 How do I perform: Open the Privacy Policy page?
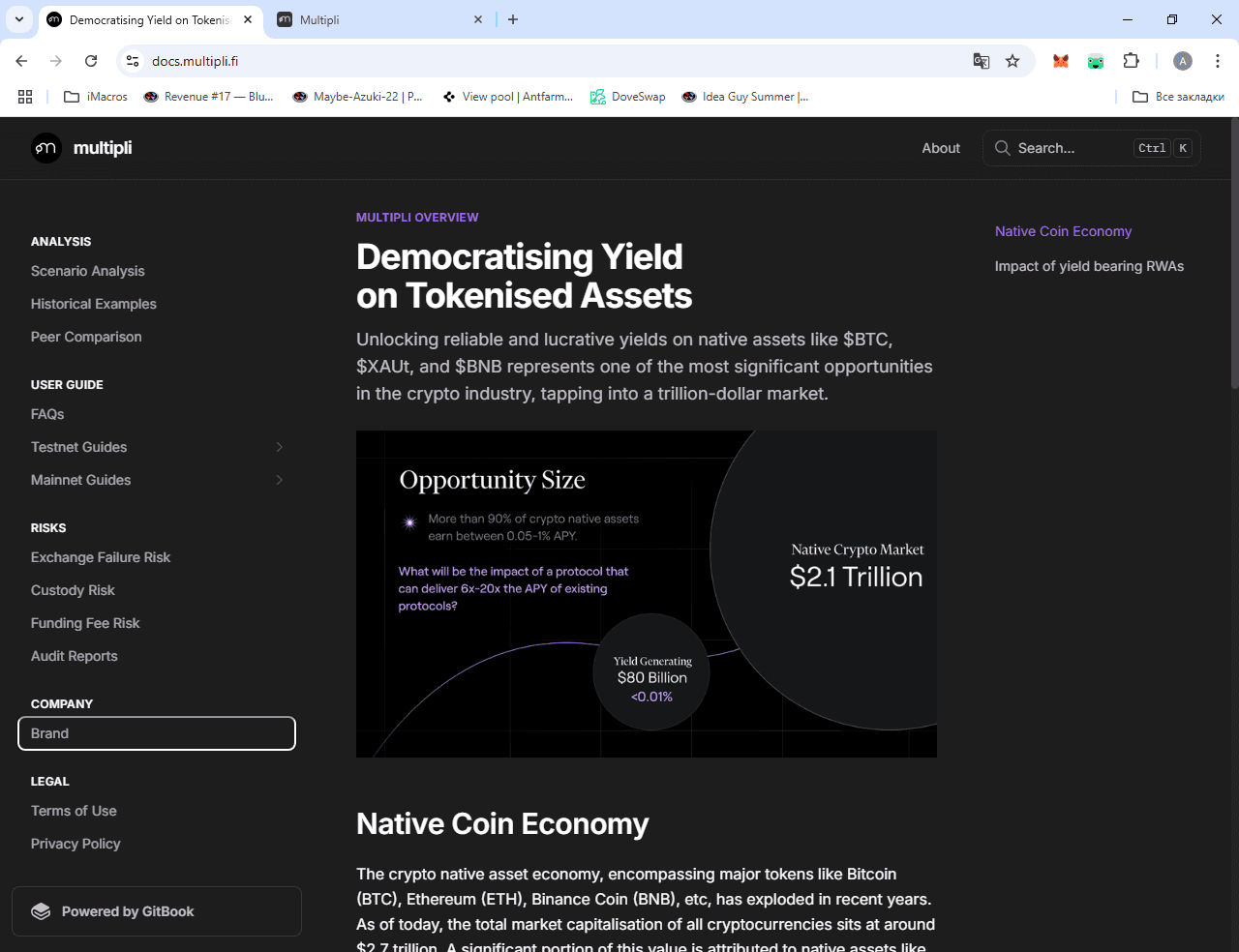76,844
